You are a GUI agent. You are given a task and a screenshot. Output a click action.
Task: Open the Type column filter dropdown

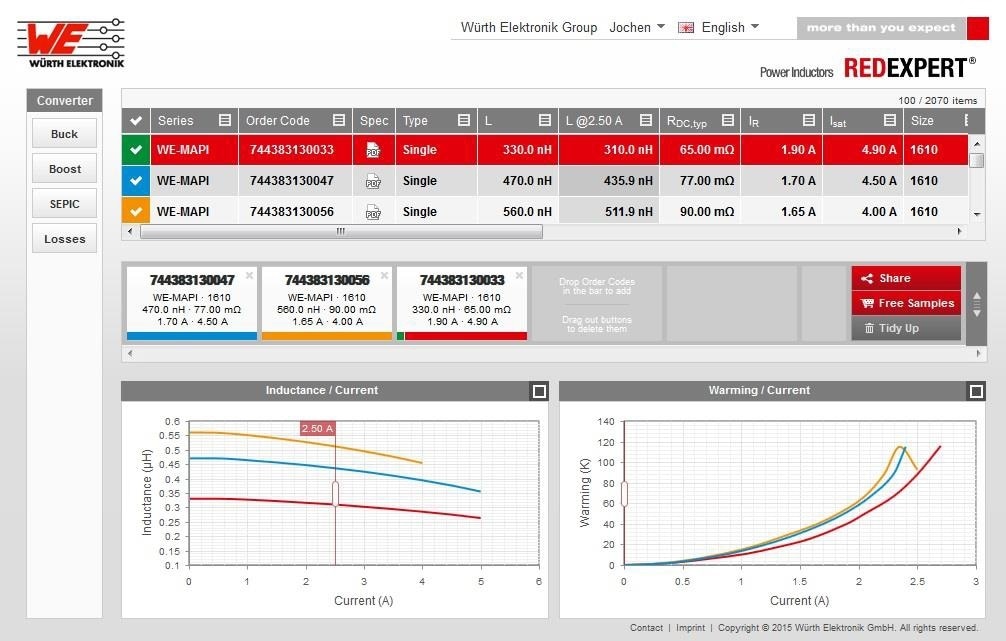coord(464,120)
